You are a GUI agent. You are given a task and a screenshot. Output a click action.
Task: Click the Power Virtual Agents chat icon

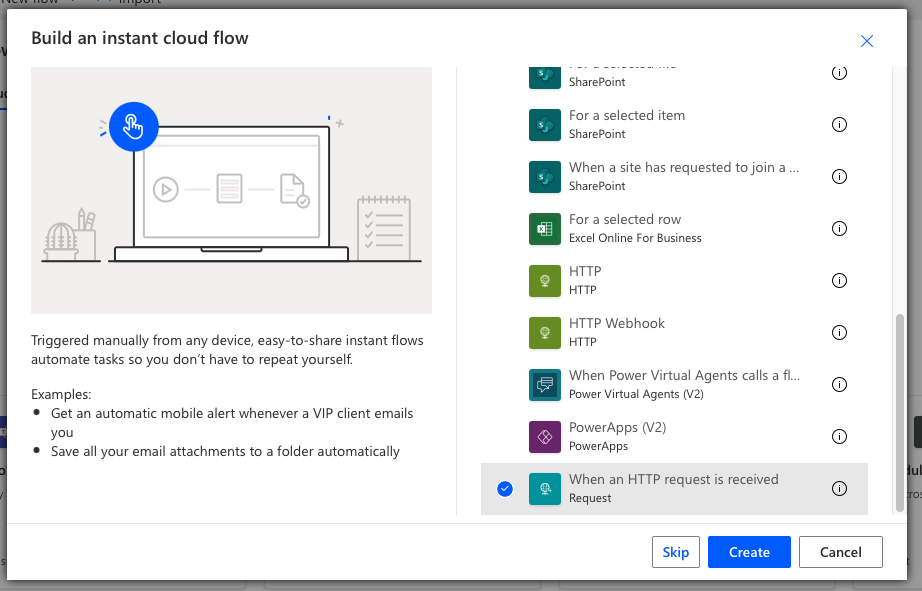tap(544, 385)
